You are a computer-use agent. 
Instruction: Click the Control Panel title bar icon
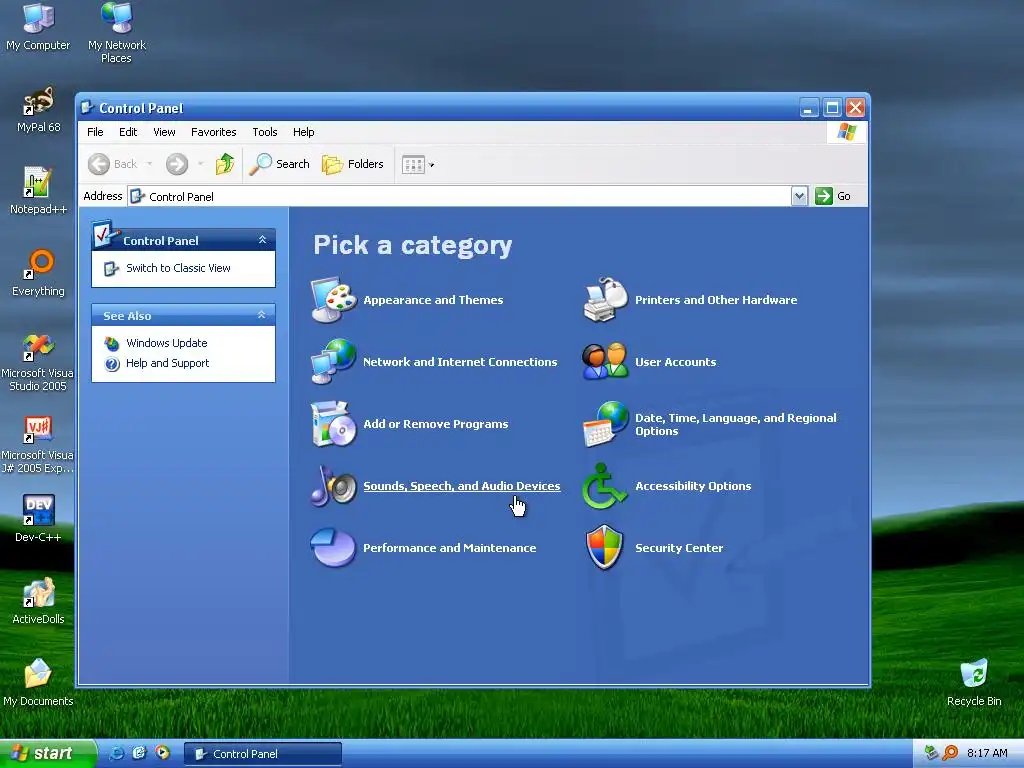tap(87, 108)
